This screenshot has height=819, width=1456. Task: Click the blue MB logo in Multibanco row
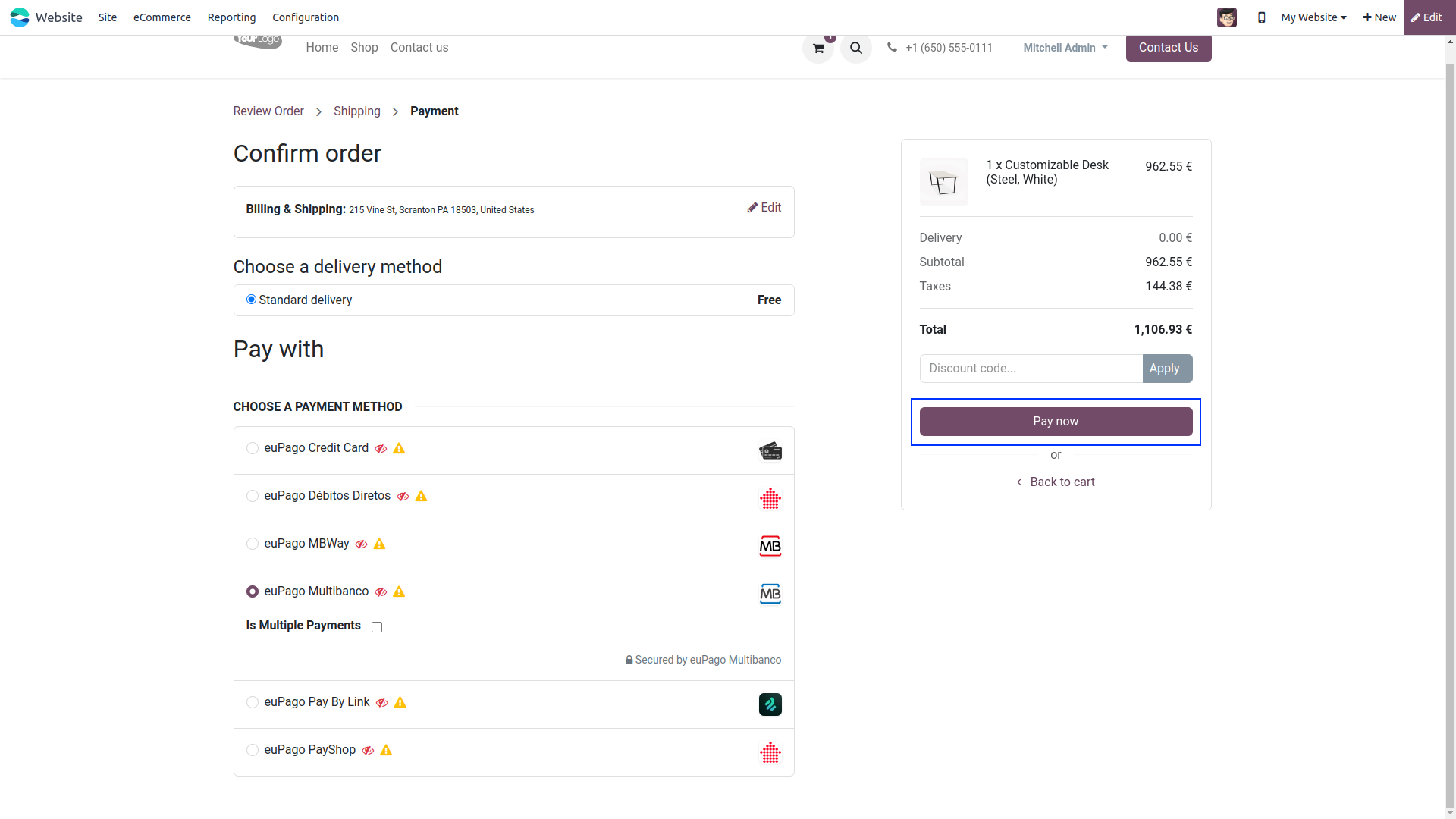pos(770,595)
